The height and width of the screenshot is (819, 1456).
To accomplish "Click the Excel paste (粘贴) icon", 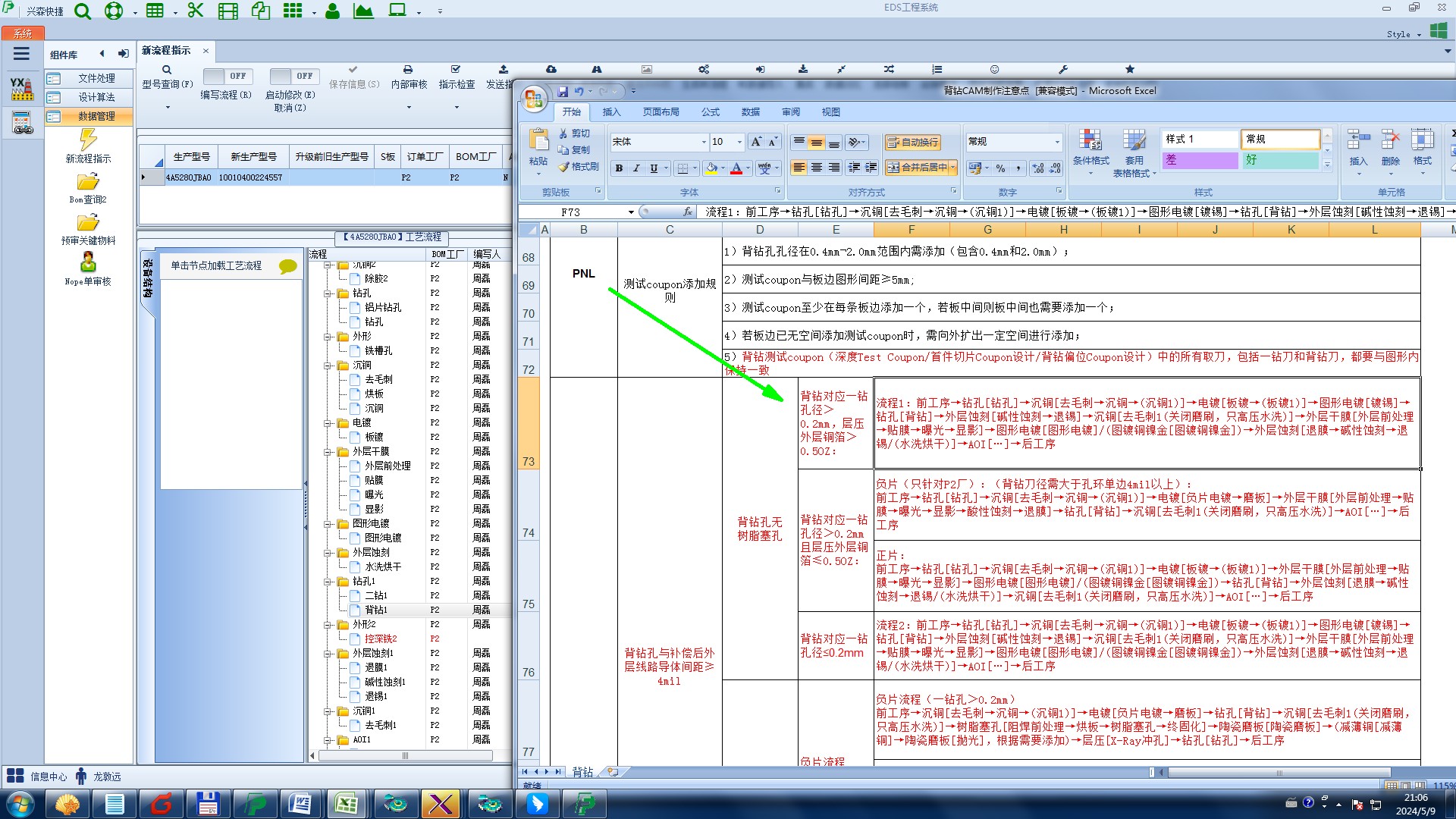I will 538,146.
